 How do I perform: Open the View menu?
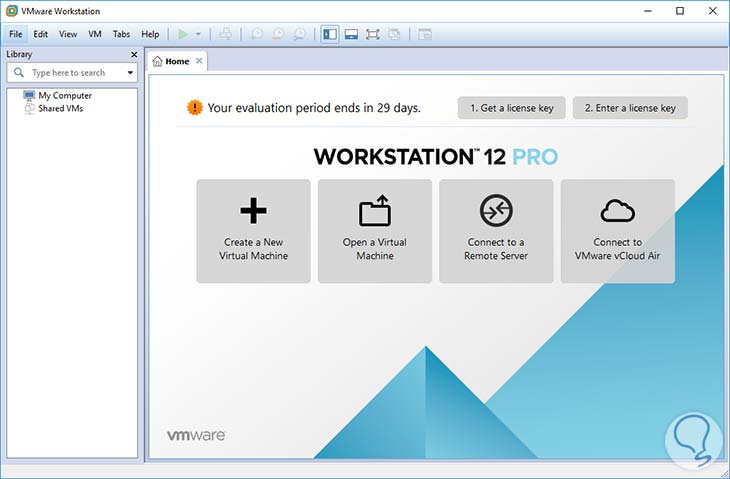[68, 34]
